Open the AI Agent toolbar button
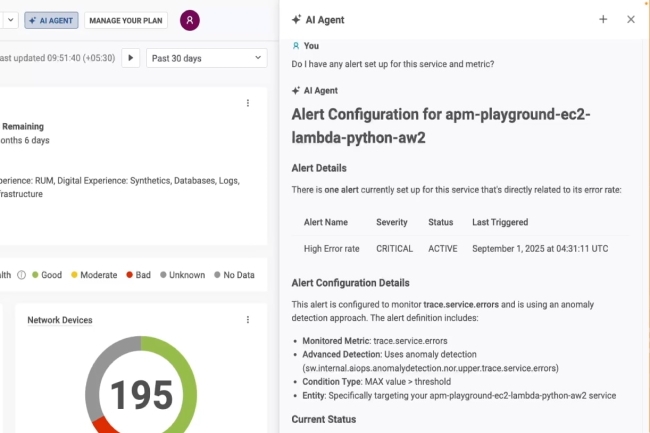The image size is (650, 433). pos(50,20)
